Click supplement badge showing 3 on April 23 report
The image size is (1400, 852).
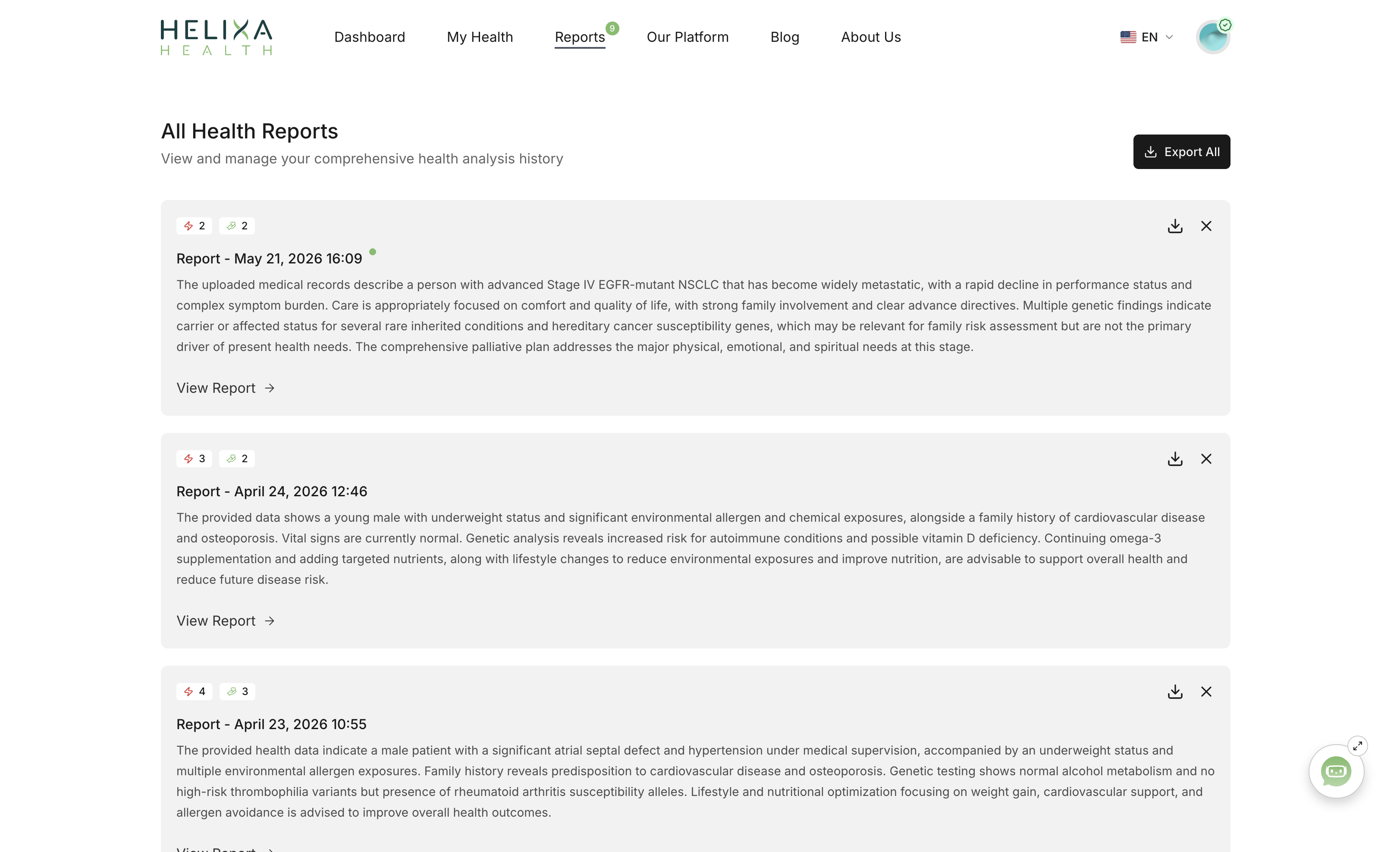point(237,691)
